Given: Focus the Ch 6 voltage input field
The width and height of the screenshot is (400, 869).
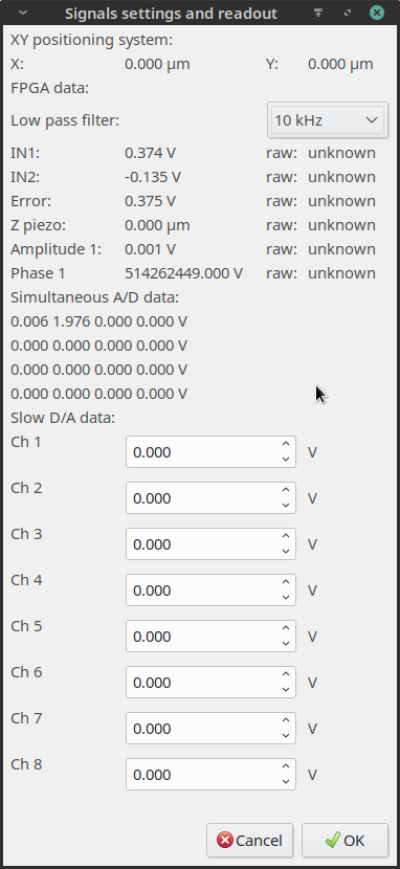Looking at the screenshot, I should [x=202, y=682].
